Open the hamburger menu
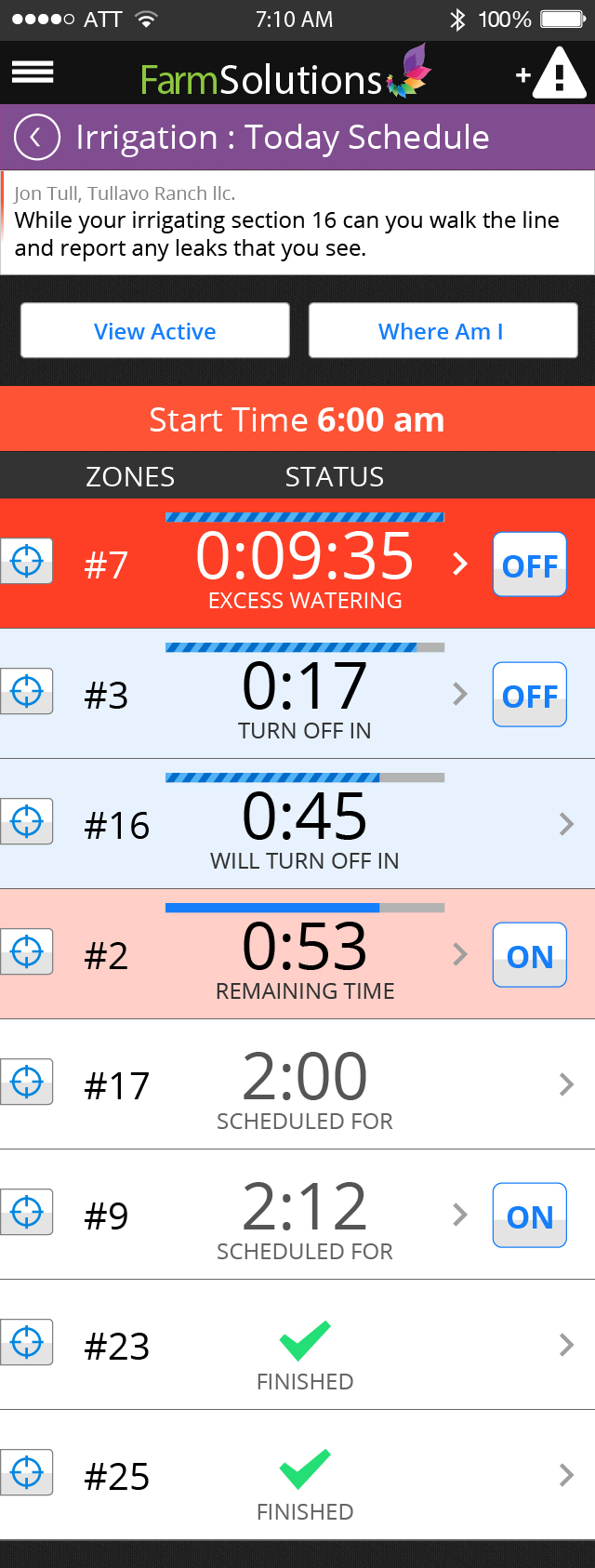This screenshot has height=1568, width=595. pos(33,73)
